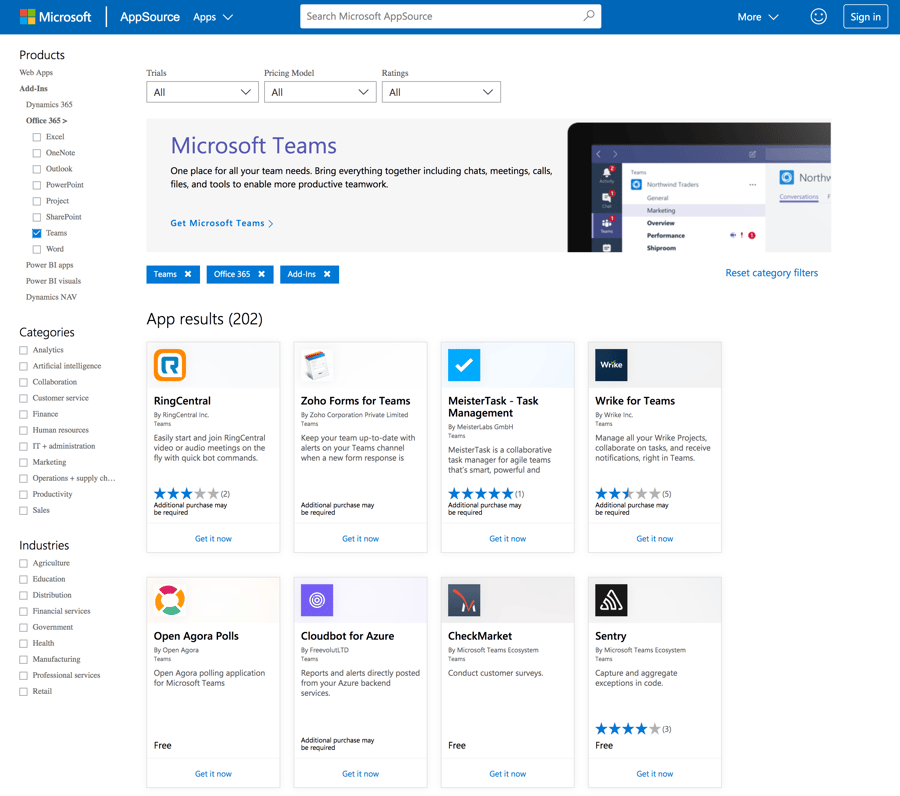Open the Sentry app icon
The image size is (900, 796).
click(611, 600)
